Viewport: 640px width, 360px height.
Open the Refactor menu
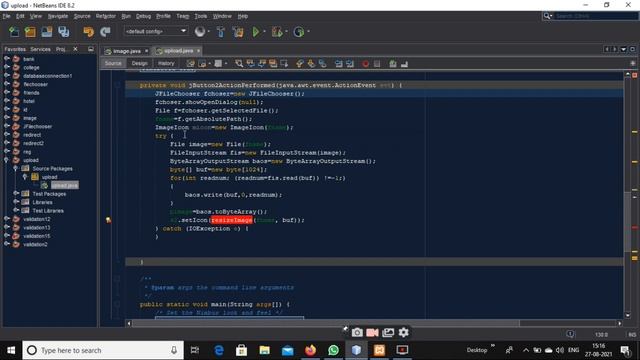[106, 16]
